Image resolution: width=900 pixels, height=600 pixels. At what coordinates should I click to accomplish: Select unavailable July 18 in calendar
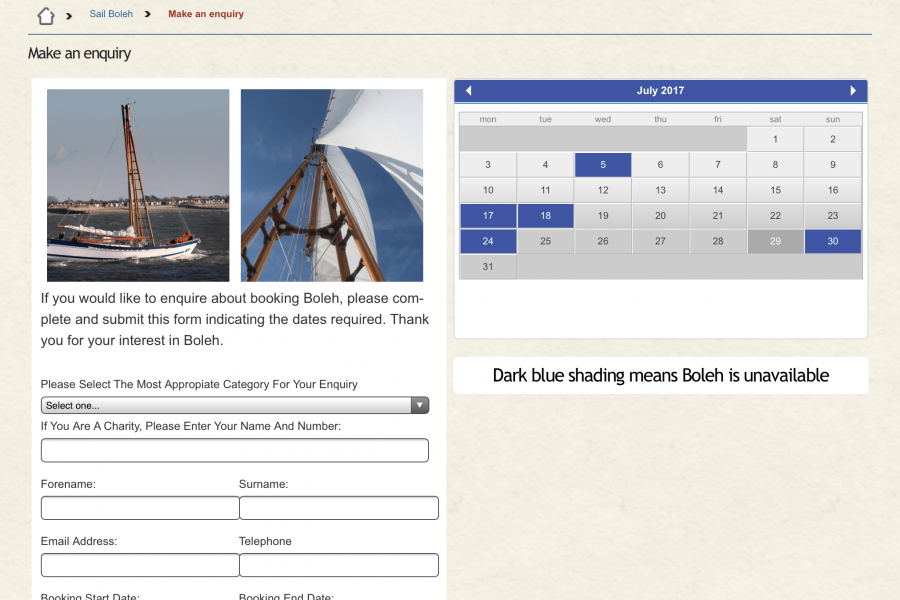point(545,216)
